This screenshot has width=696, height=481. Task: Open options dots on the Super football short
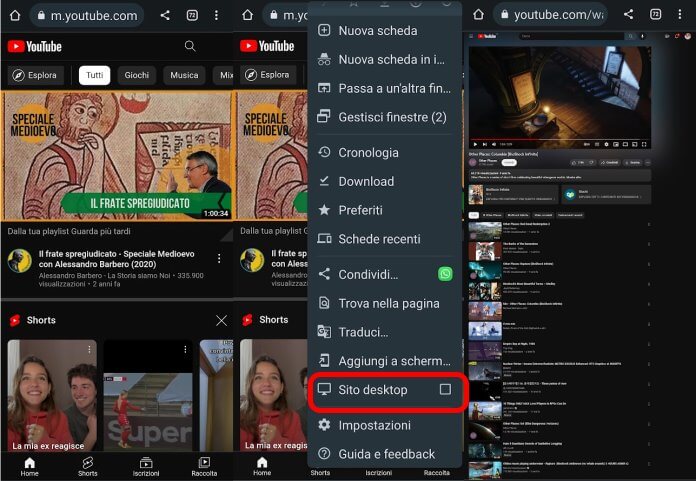[185, 350]
